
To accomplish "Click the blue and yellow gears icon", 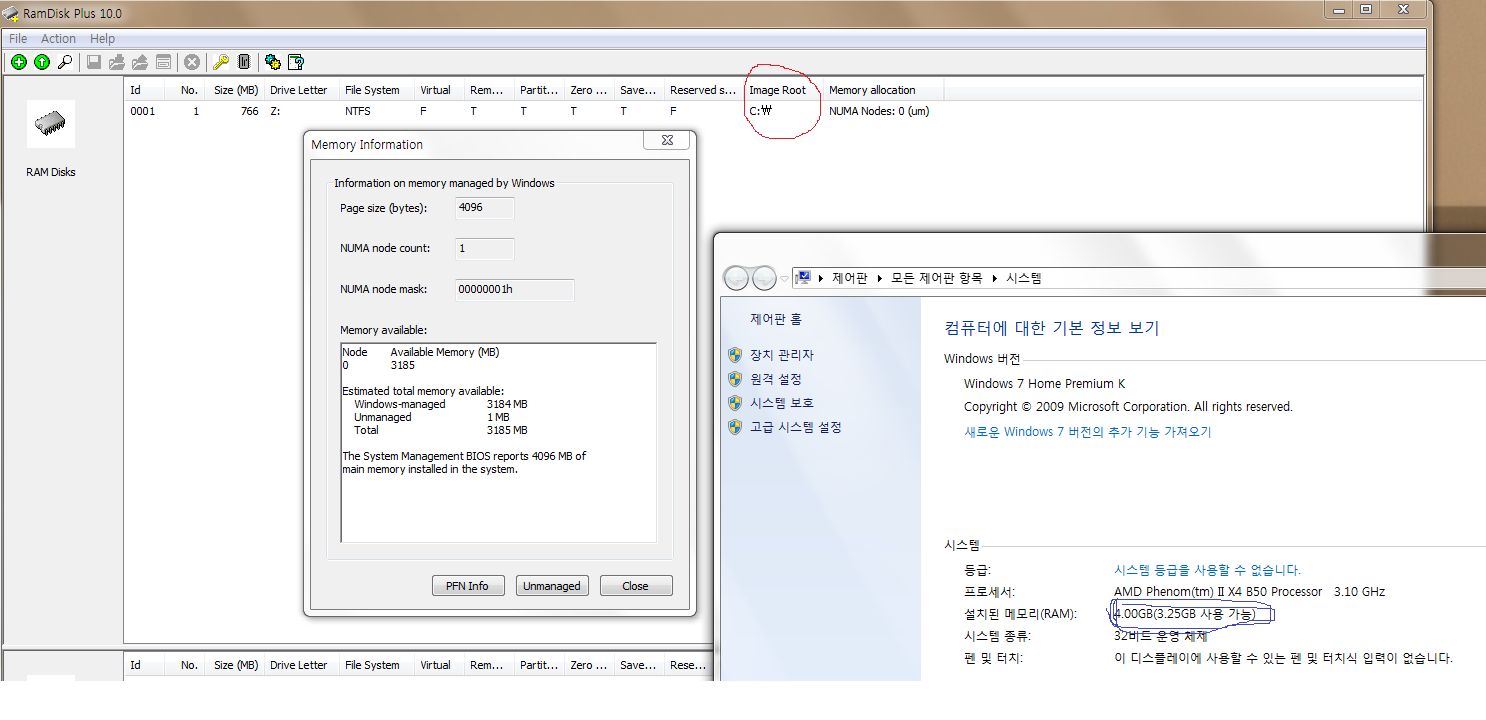I will tap(273, 62).
